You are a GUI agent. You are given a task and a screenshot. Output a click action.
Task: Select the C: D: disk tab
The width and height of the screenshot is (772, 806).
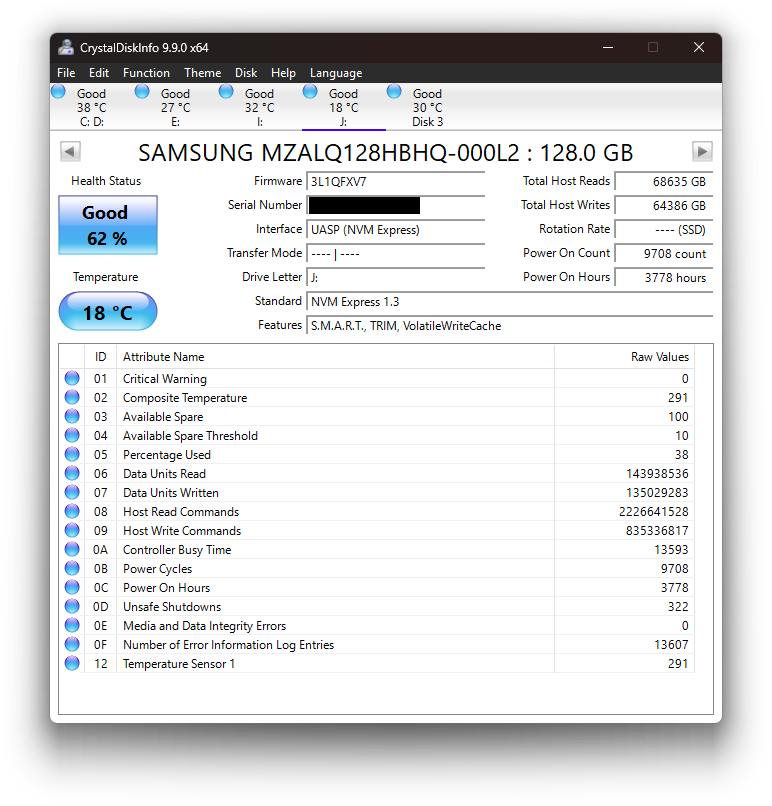pyautogui.click(x=91, y=107)
